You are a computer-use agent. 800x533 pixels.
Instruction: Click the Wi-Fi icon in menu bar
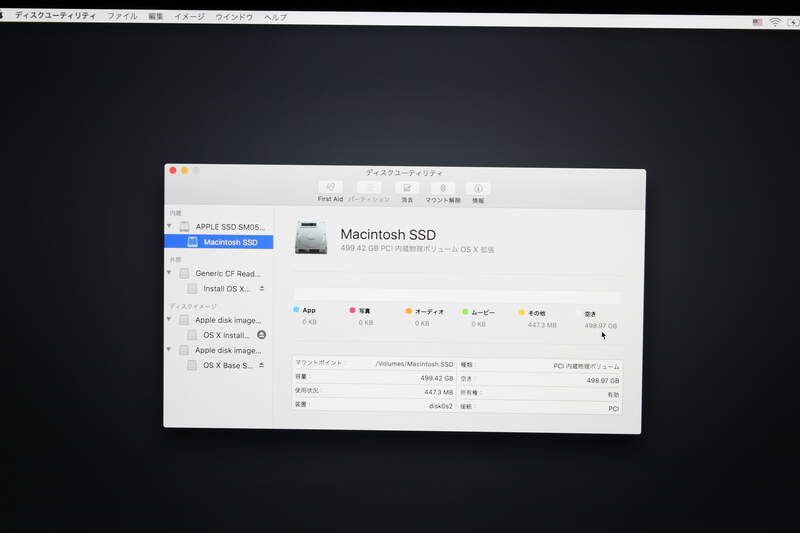pyautogui.click(x=774, y=22)
